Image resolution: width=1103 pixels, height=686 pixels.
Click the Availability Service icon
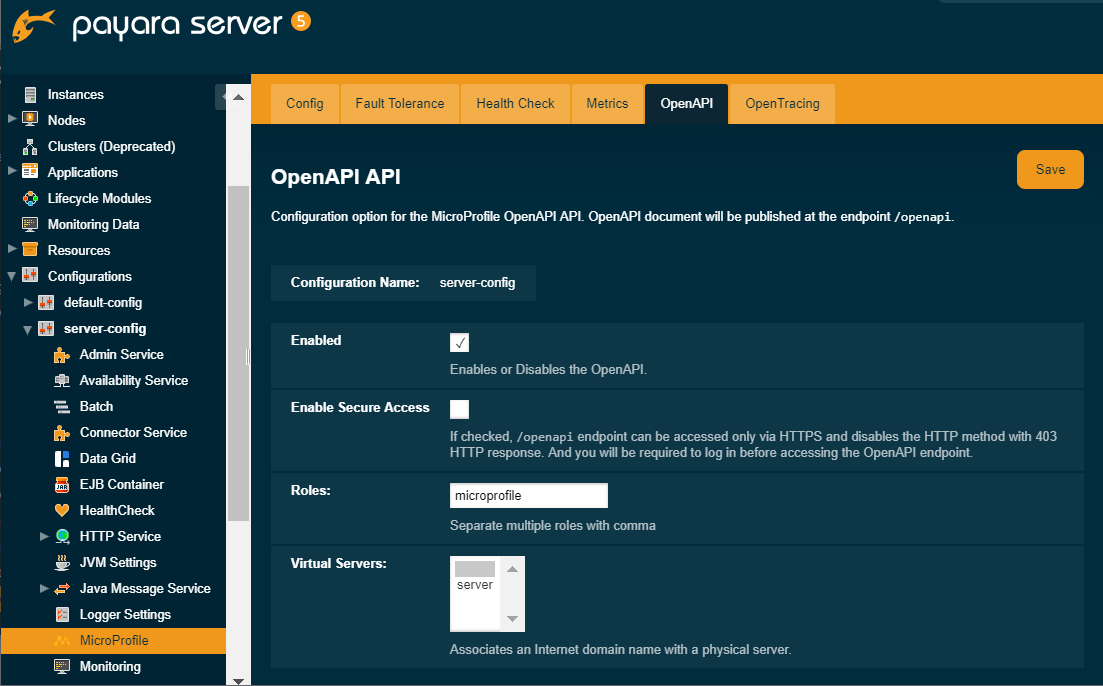(62, 381)
